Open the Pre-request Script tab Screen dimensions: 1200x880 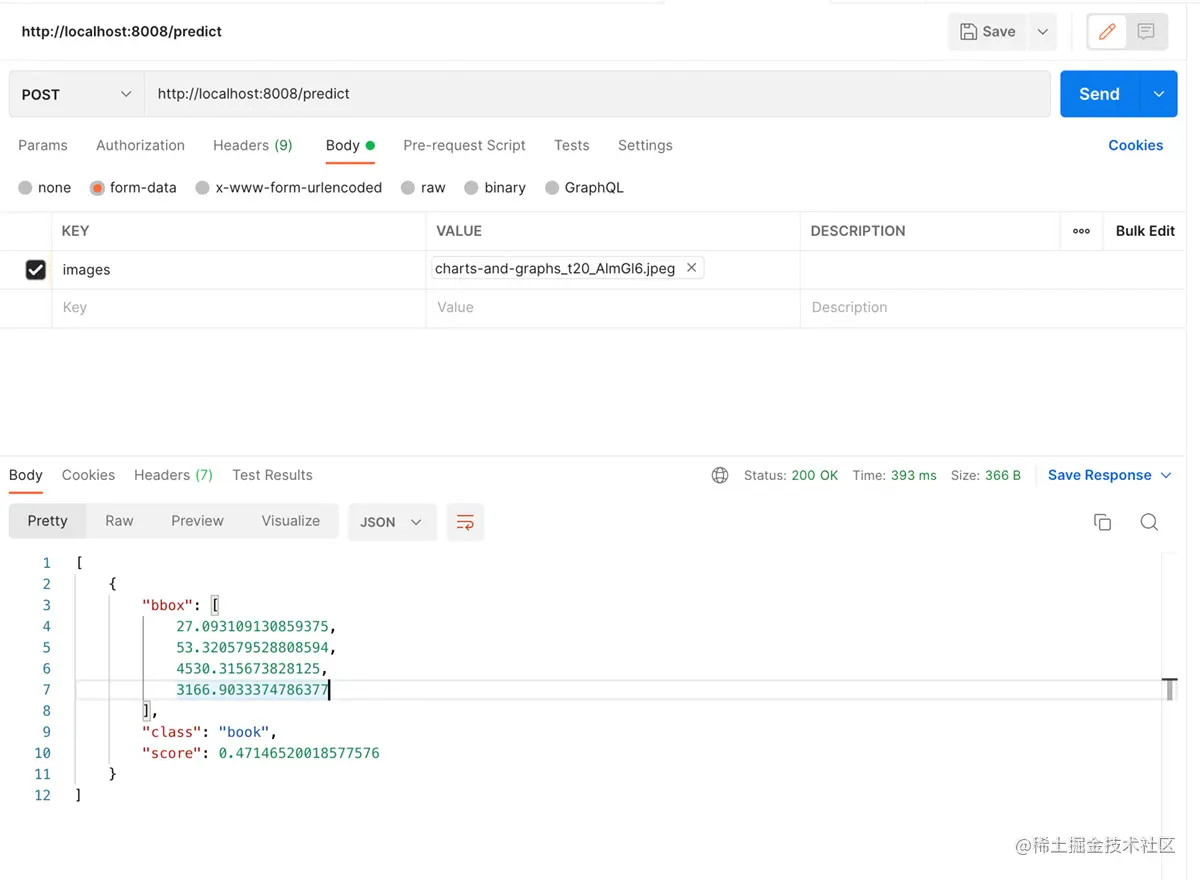464,145
